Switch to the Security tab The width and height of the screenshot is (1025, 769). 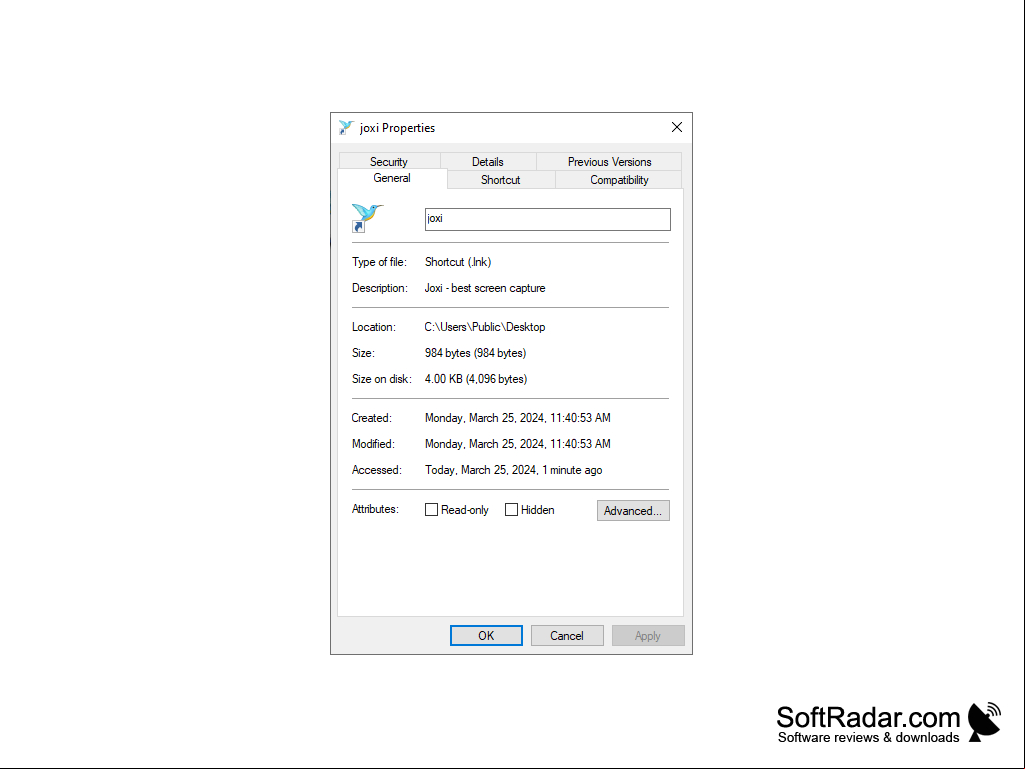(x=389, y=162)
